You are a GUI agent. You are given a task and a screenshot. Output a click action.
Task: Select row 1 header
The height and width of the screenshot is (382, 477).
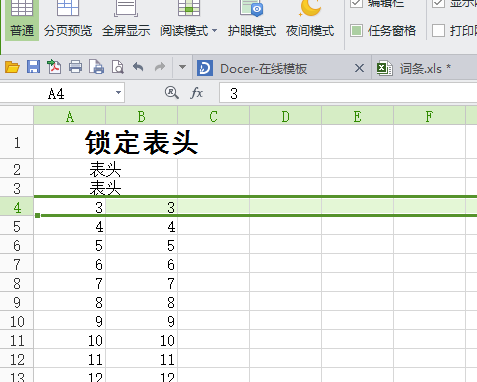coord(17,142)
